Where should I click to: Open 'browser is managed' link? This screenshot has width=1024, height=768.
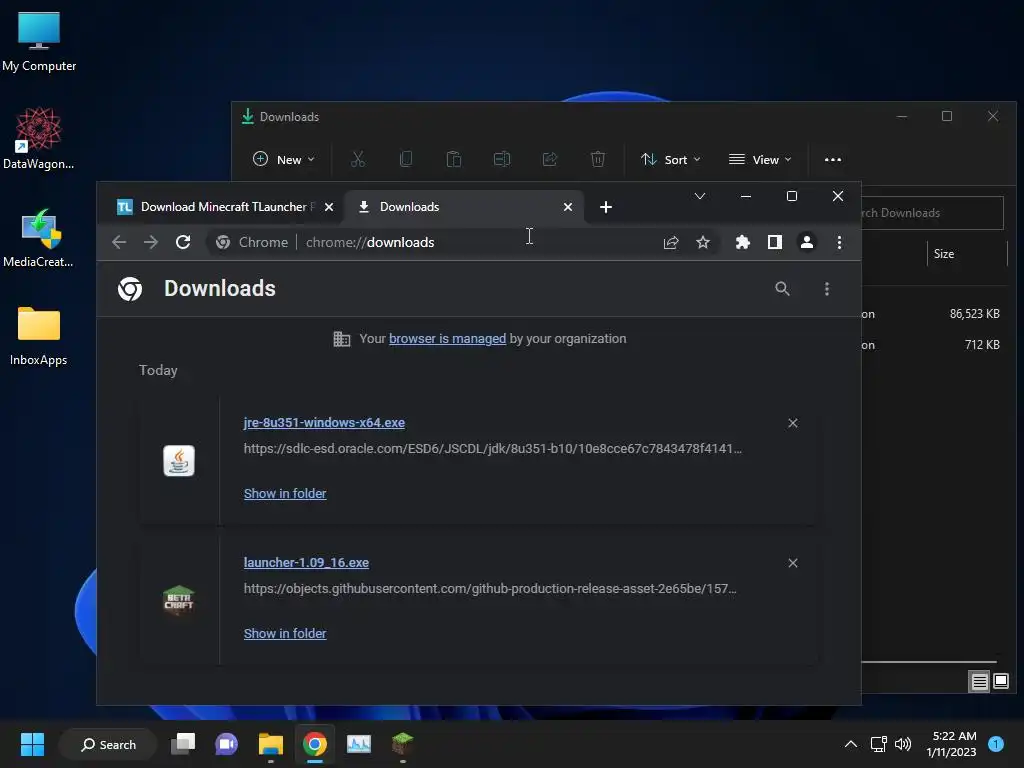447,338
